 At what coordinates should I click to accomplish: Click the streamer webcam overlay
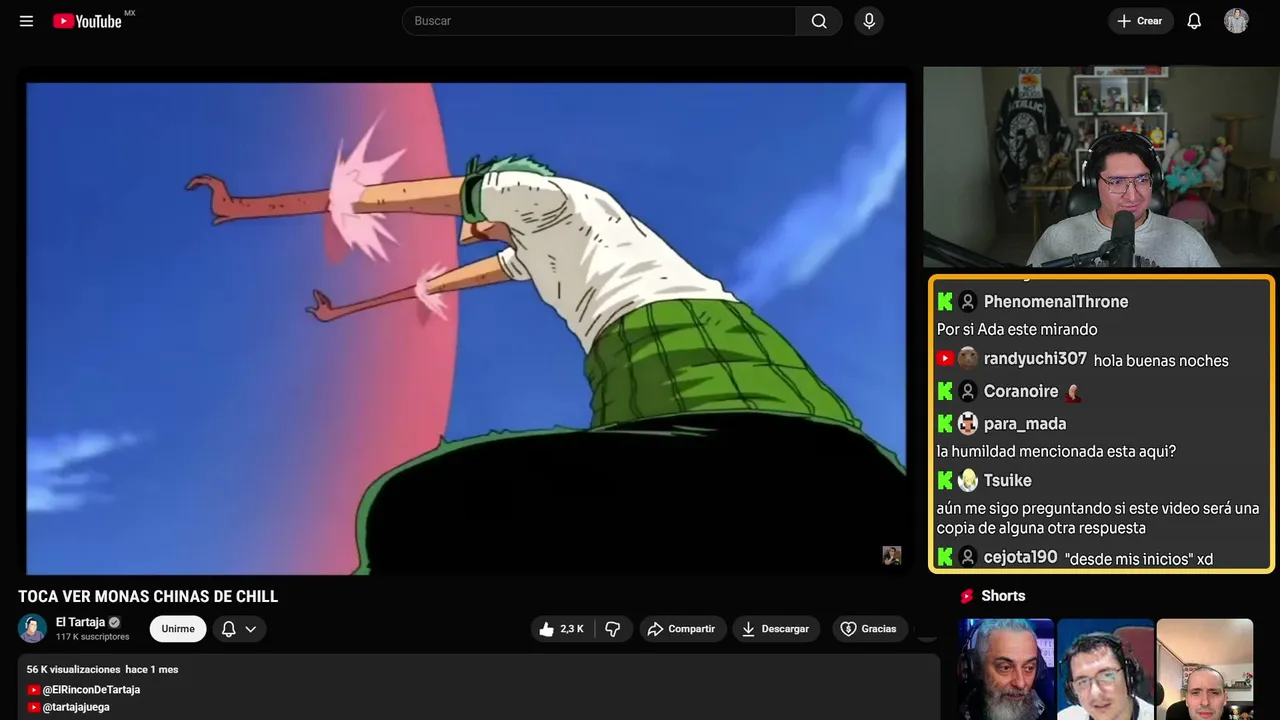pos(1100,167)
